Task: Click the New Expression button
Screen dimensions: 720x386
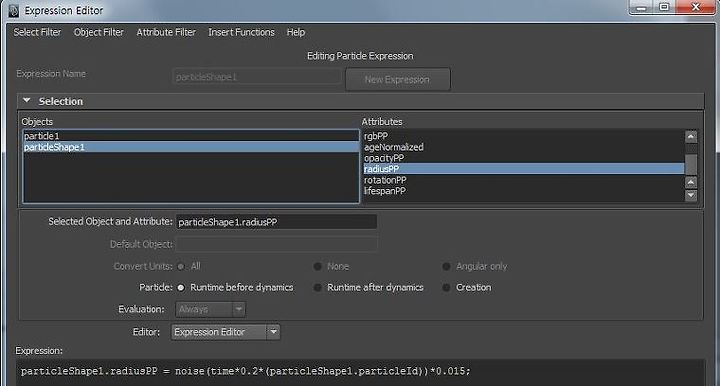Action: pos(398,79)
